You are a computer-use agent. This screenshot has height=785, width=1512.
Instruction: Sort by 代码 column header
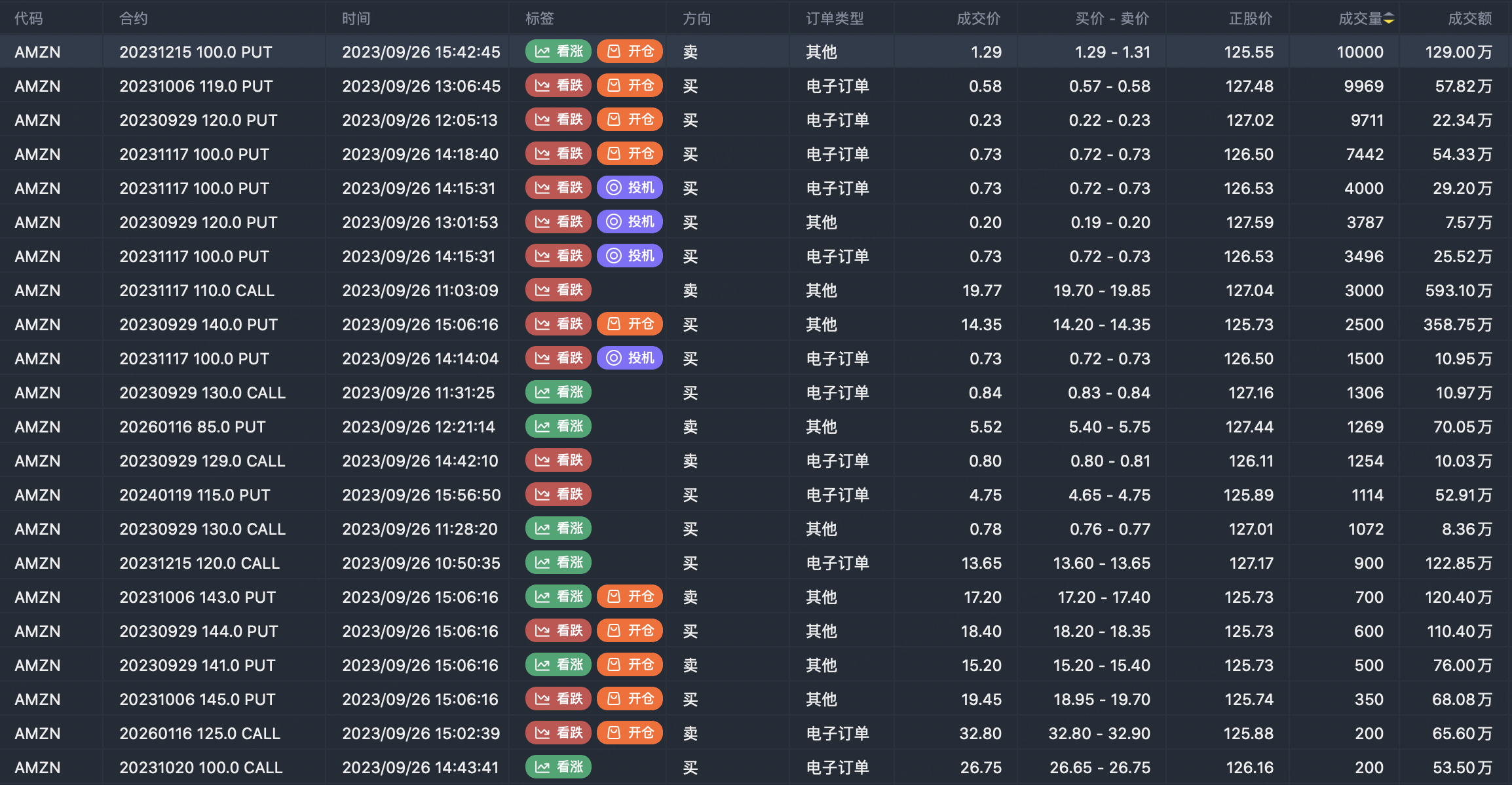tap(29, 18)
